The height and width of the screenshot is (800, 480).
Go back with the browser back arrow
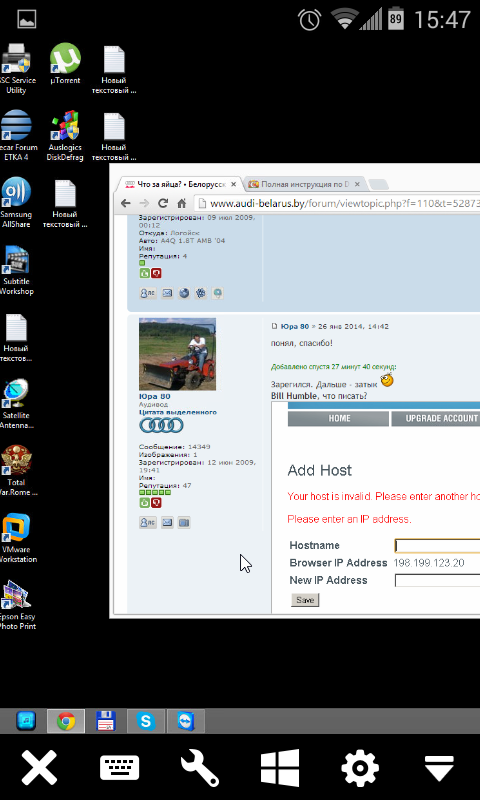[x=125, y=204]
